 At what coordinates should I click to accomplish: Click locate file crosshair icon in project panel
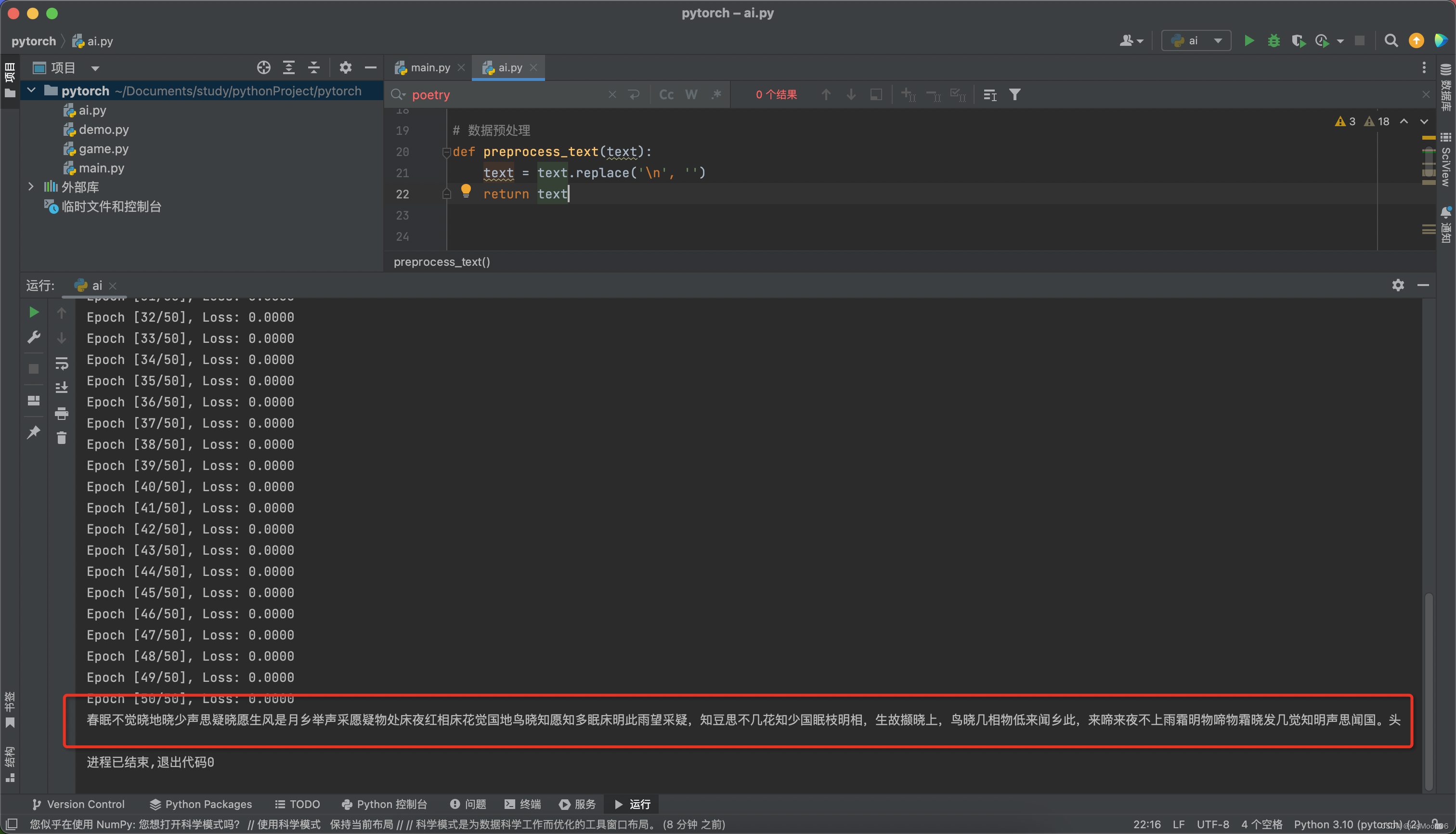point(263,67)
